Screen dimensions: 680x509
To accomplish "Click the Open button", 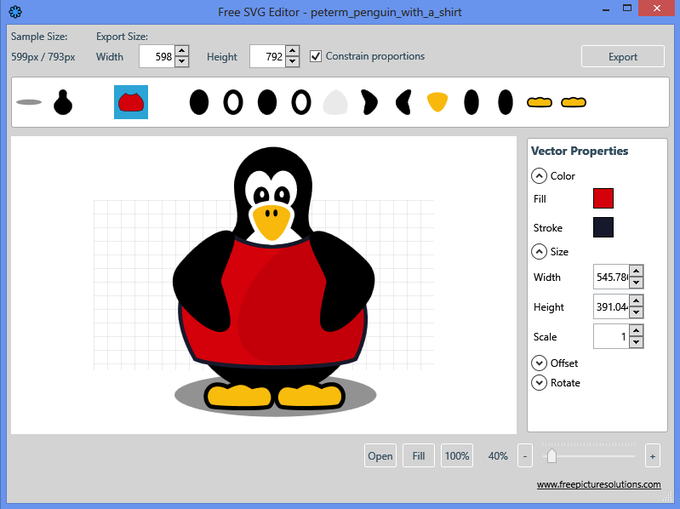I will pos(380,456).
